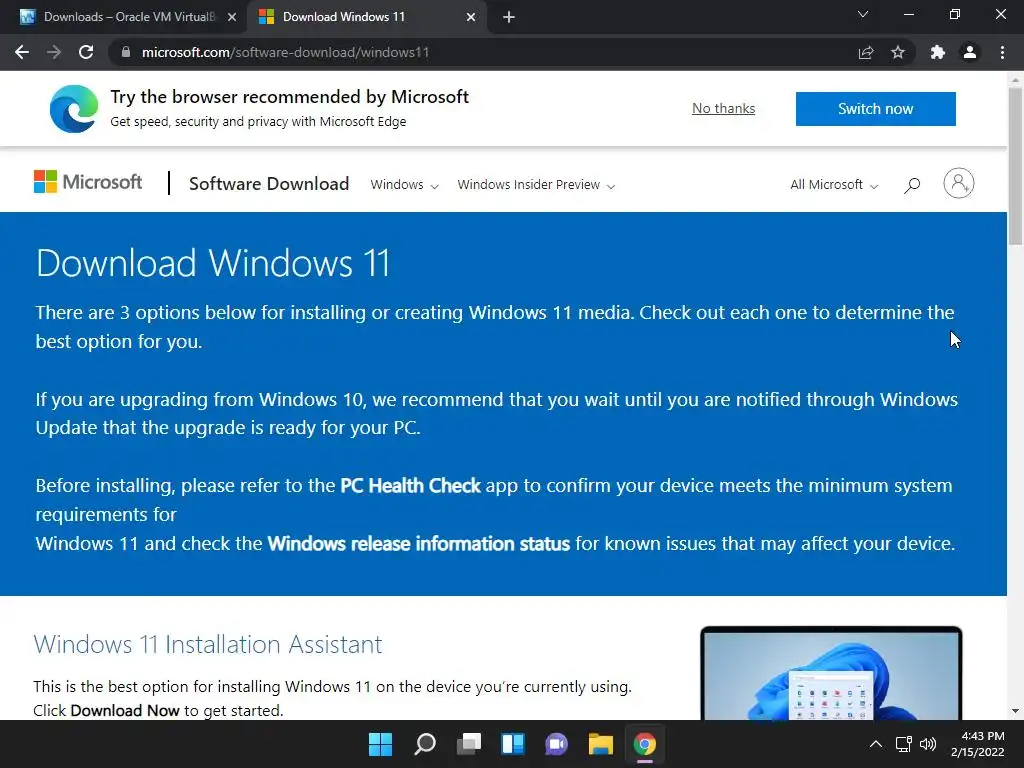The width and height of the screenshot is (1024, 768).
Task: Click the Windows 11 laptop image
Action: [831, 673]
